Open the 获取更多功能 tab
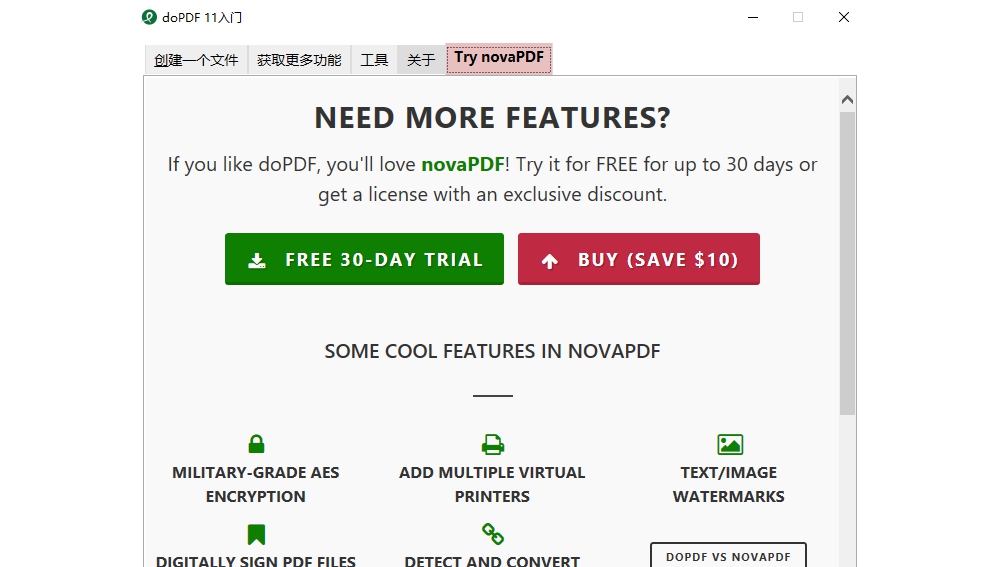The height and width of the screenshot is (567, 1000). (299, 60)
